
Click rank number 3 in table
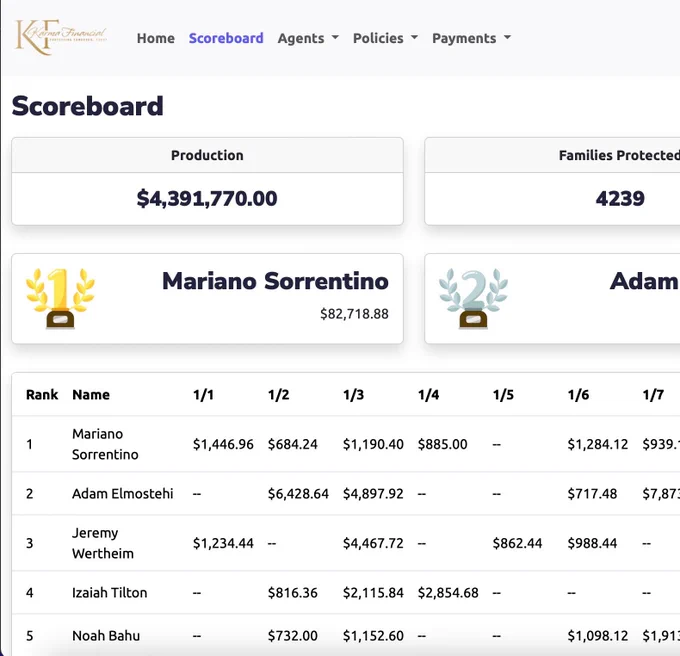(29, 543)
